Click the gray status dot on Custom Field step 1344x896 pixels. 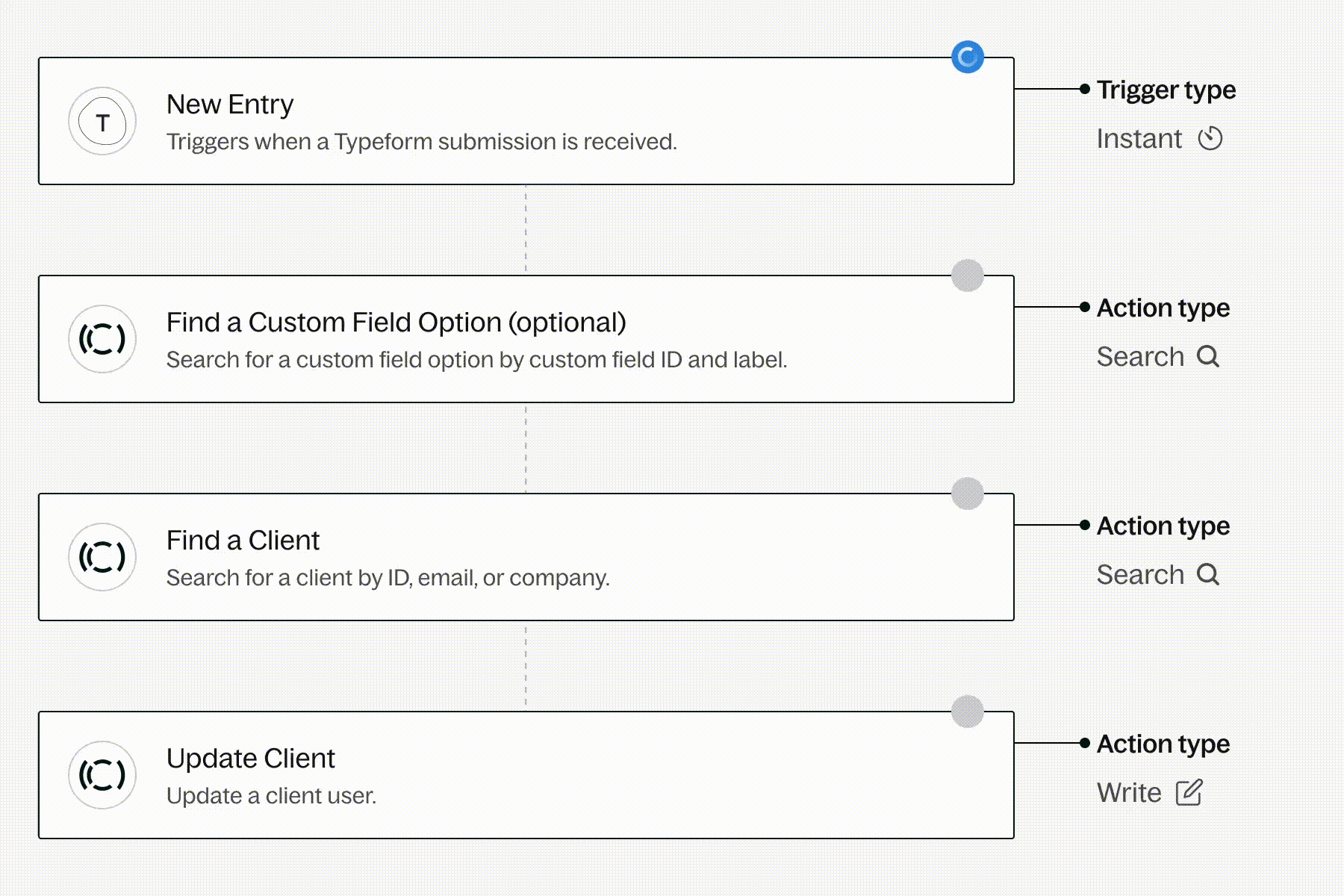(x=968, y=276)
